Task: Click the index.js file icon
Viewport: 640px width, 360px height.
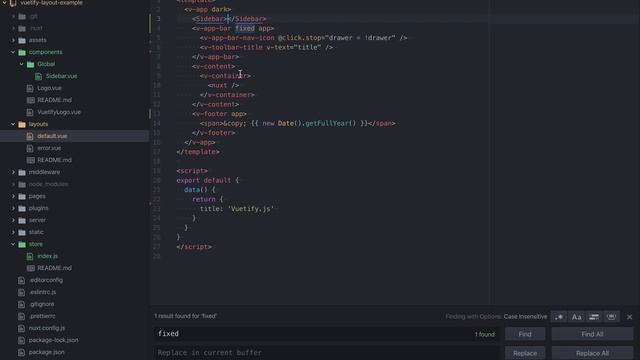Action: point(30,256)
